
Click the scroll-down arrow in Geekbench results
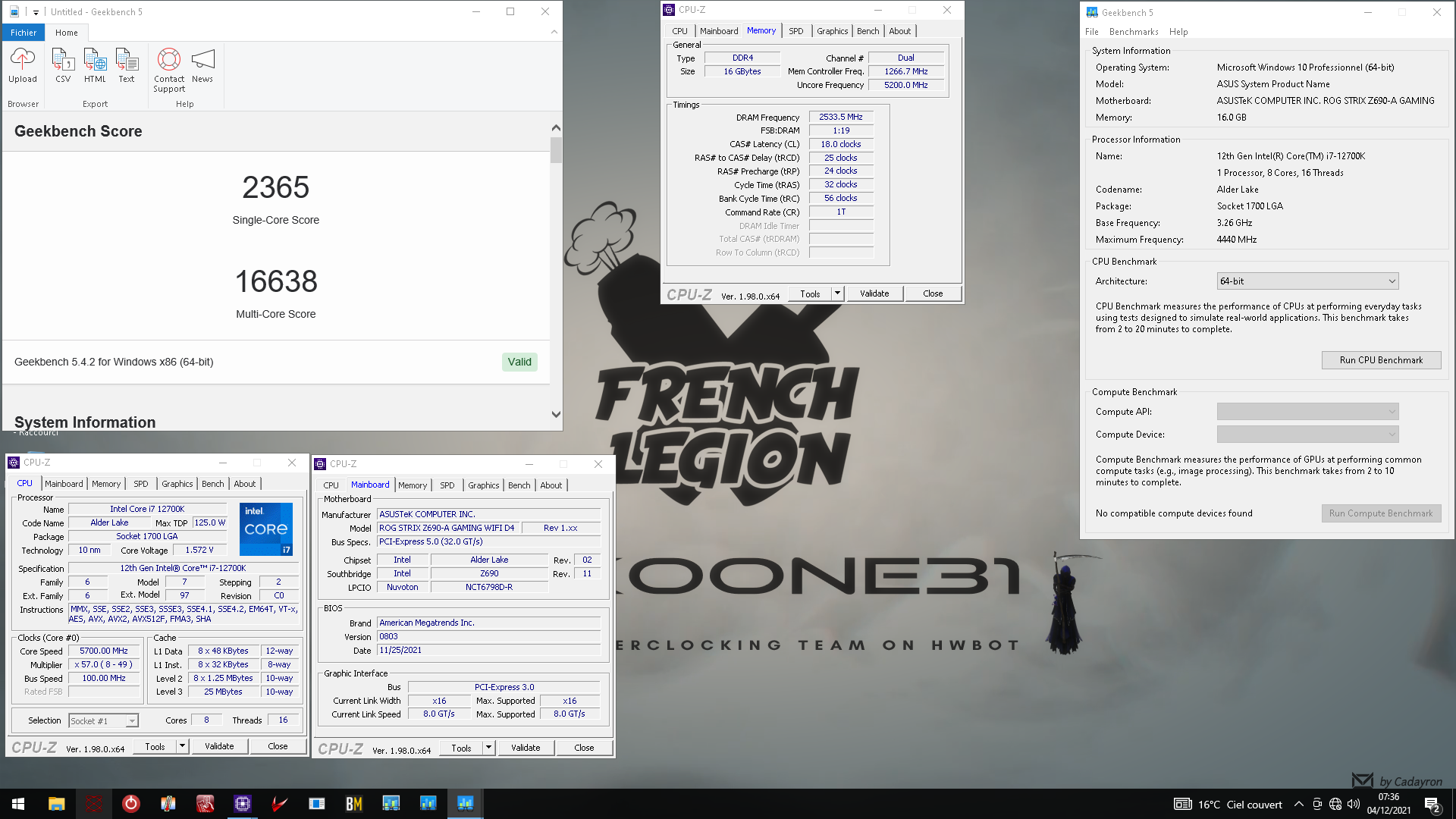[556, 414]
